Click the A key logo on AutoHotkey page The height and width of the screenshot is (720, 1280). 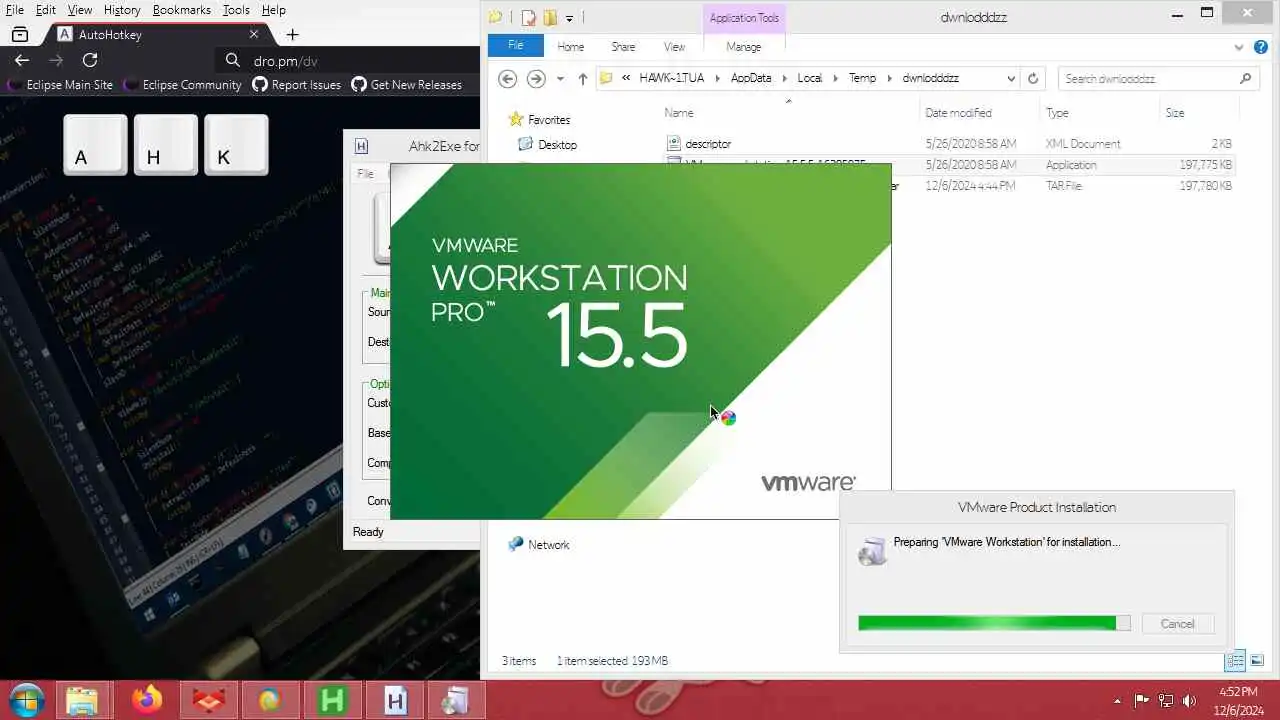[x=95, y=145]
